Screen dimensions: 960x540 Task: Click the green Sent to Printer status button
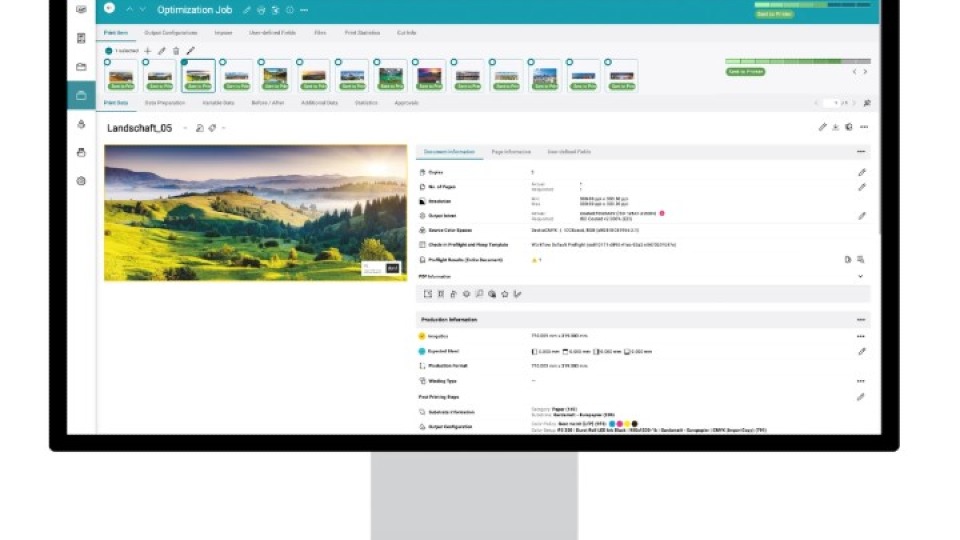(745, 72)
